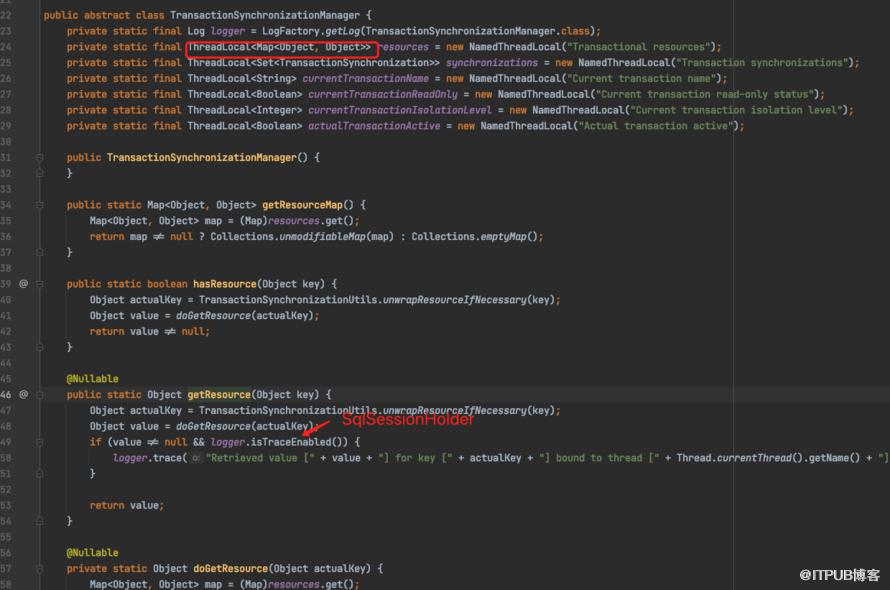890x590 pixels.
Task: Click line number 46 in the gutter
Action: point(6,394)
